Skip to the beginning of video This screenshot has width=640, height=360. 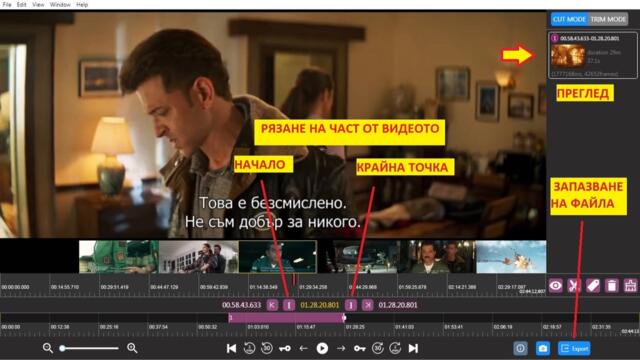[231, 348]
